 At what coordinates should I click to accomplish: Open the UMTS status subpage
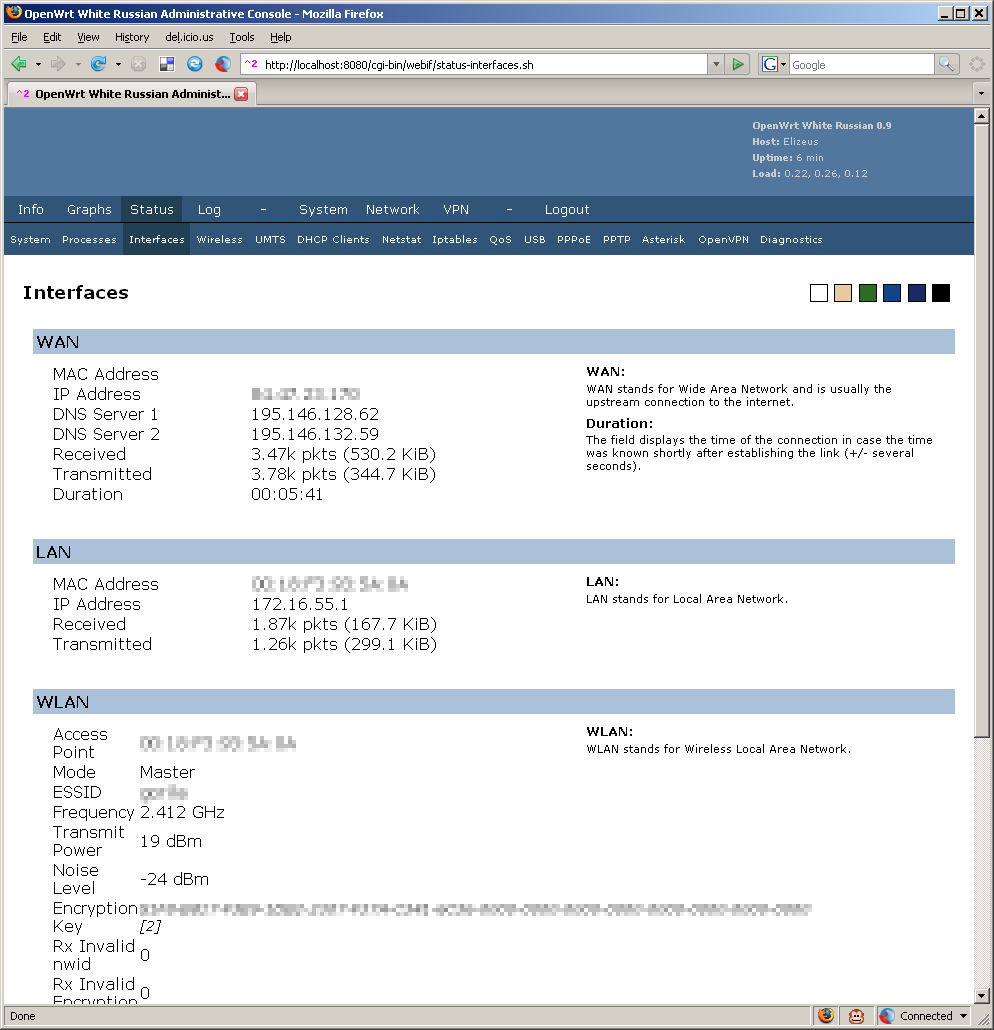[270, 240]
